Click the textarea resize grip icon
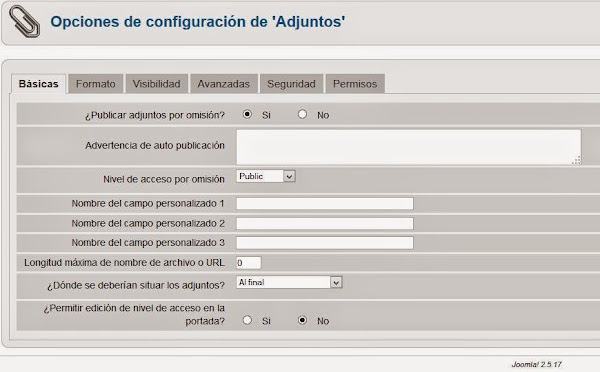Image resolution: width=600 pixels, height=372 pixels. pyautogui.click(x=576, y=160)
